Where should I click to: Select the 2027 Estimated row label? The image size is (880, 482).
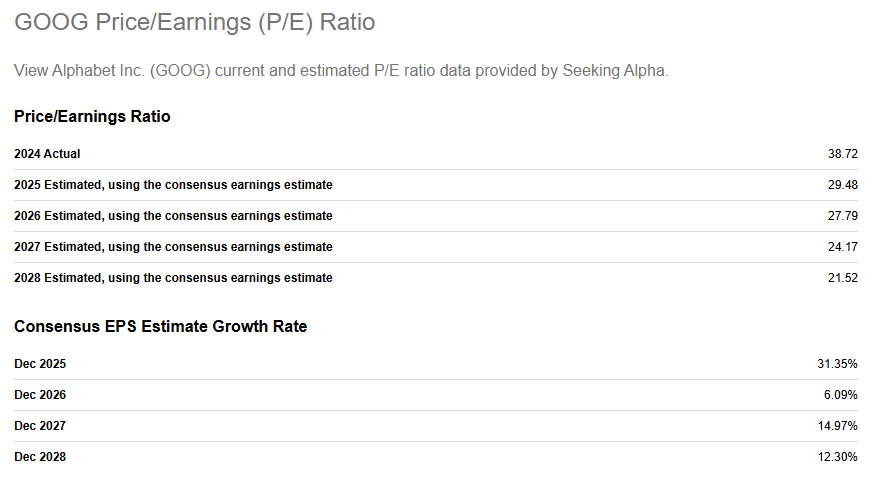point(173,247)
